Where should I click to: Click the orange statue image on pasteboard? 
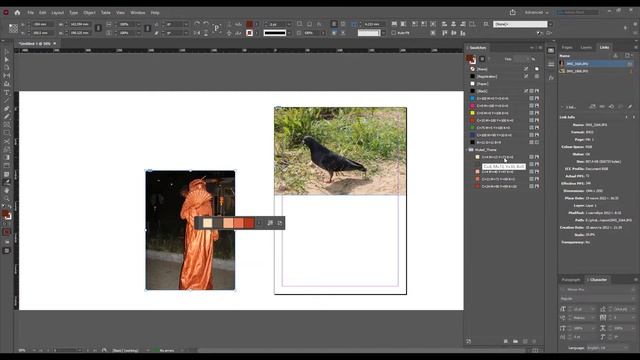click(x=190, y=230)
